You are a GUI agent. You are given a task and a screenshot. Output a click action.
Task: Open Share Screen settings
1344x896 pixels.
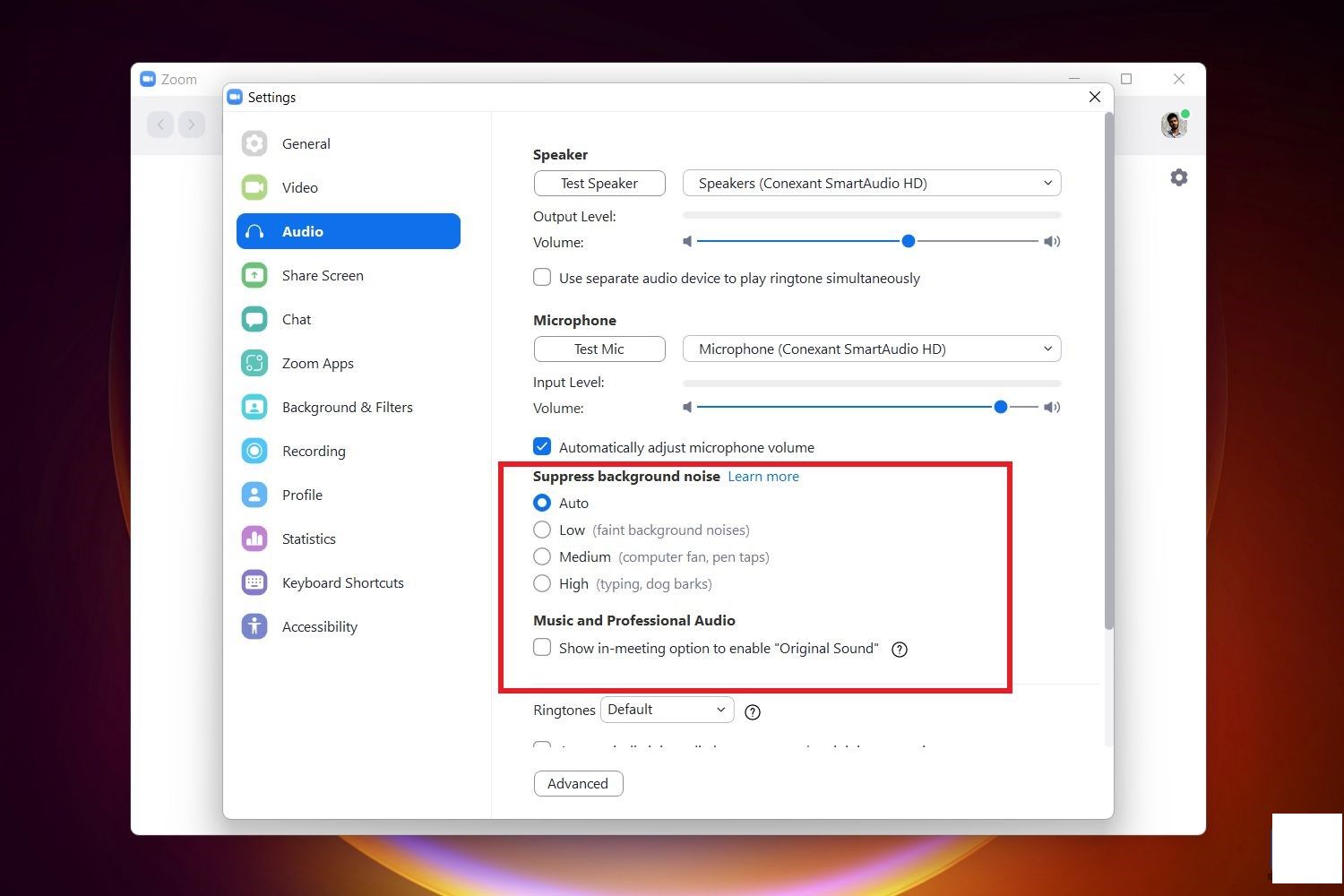pos(349,275)
